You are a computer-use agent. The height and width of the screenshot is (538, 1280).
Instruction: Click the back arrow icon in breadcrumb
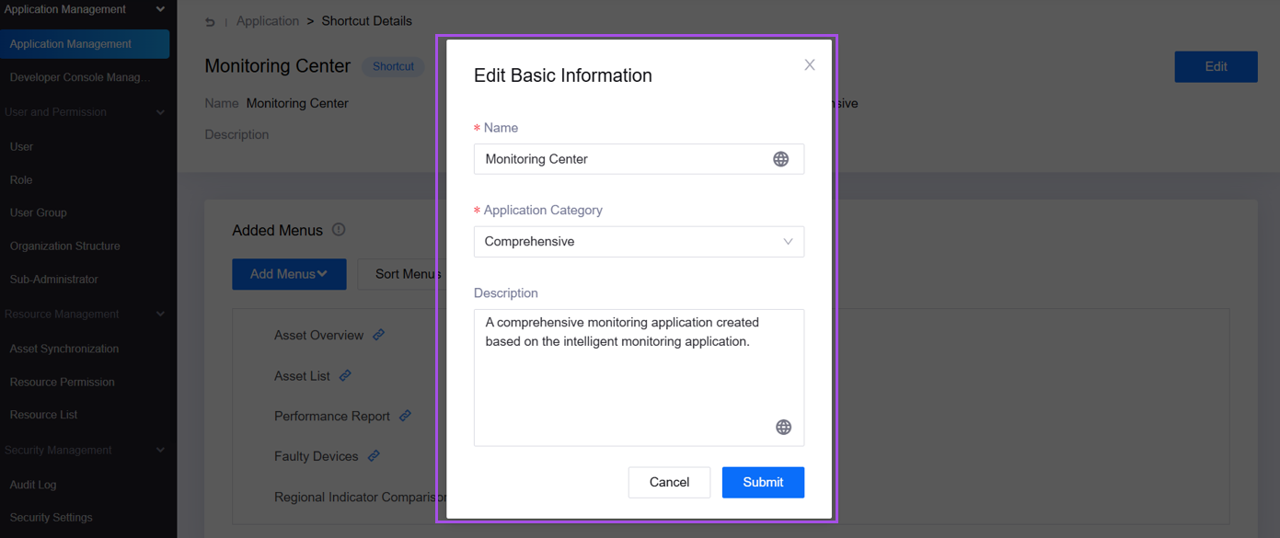tap(210, 21)
